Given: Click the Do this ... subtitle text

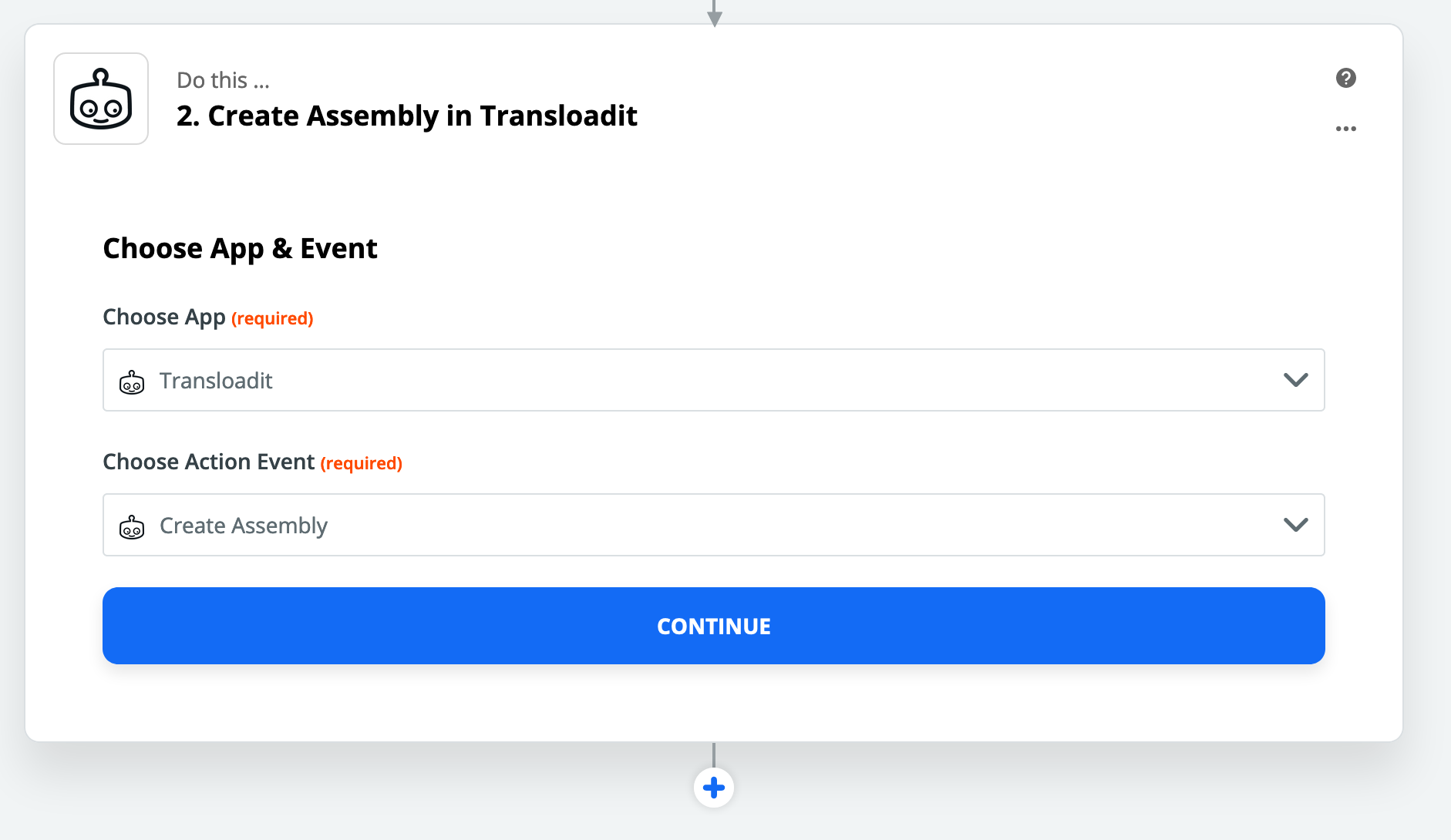Looking at the screenshot, I should (223, 80).
